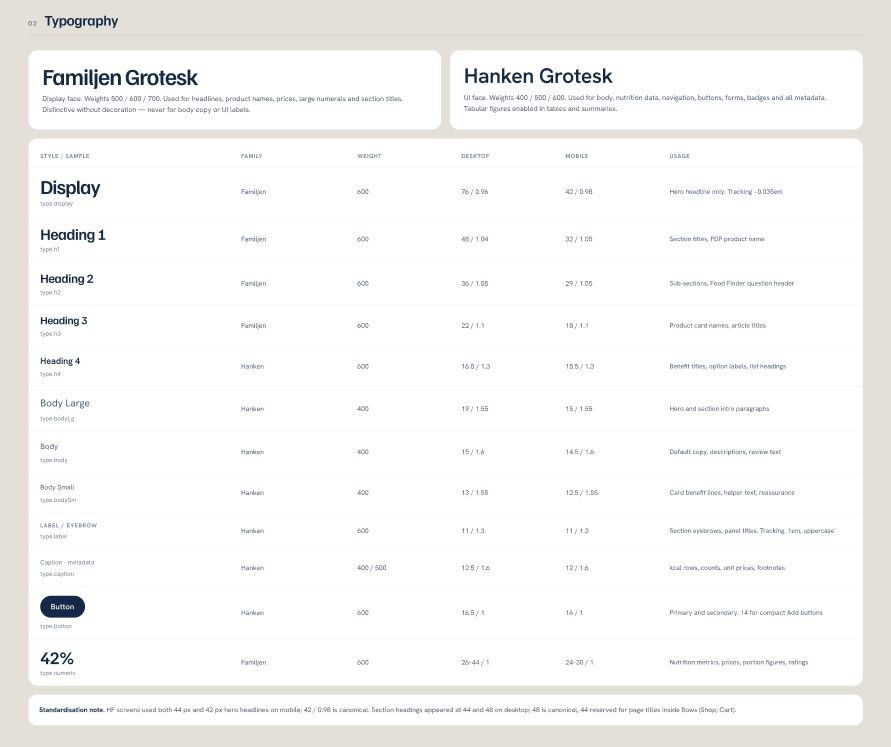The height and width of the screenshot is (747, 891).
Task: Click mobile value "32 / 1.05"
Action: pyautogui.click(x=578, y=239)
